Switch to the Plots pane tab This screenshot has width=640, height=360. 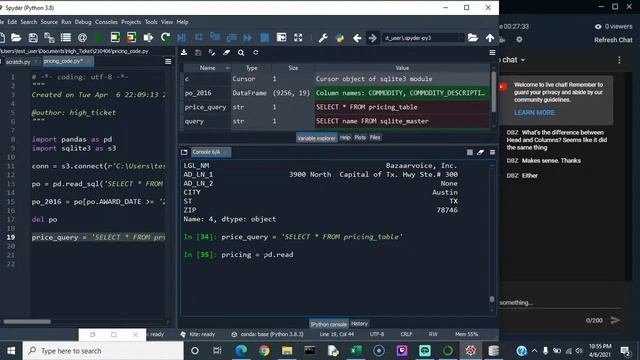coord(360,138)
